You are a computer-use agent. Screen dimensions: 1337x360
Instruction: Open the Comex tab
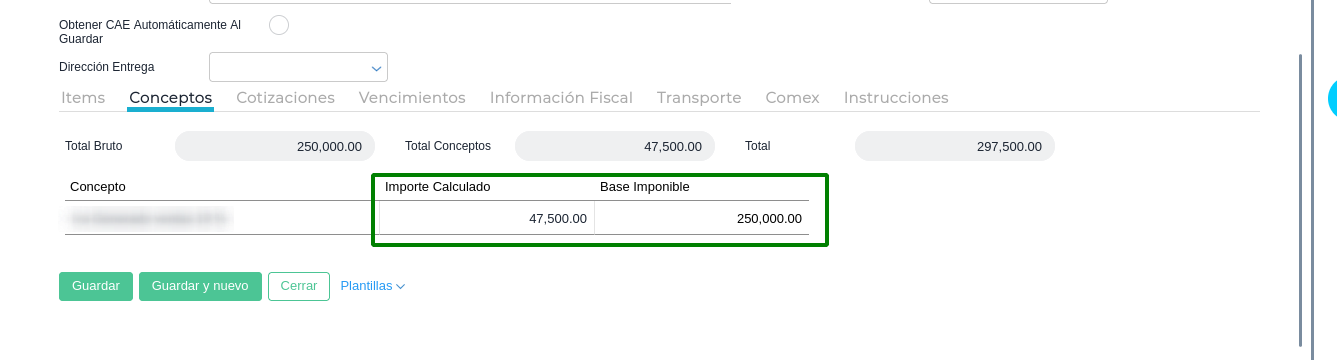(x=792, y=98)
